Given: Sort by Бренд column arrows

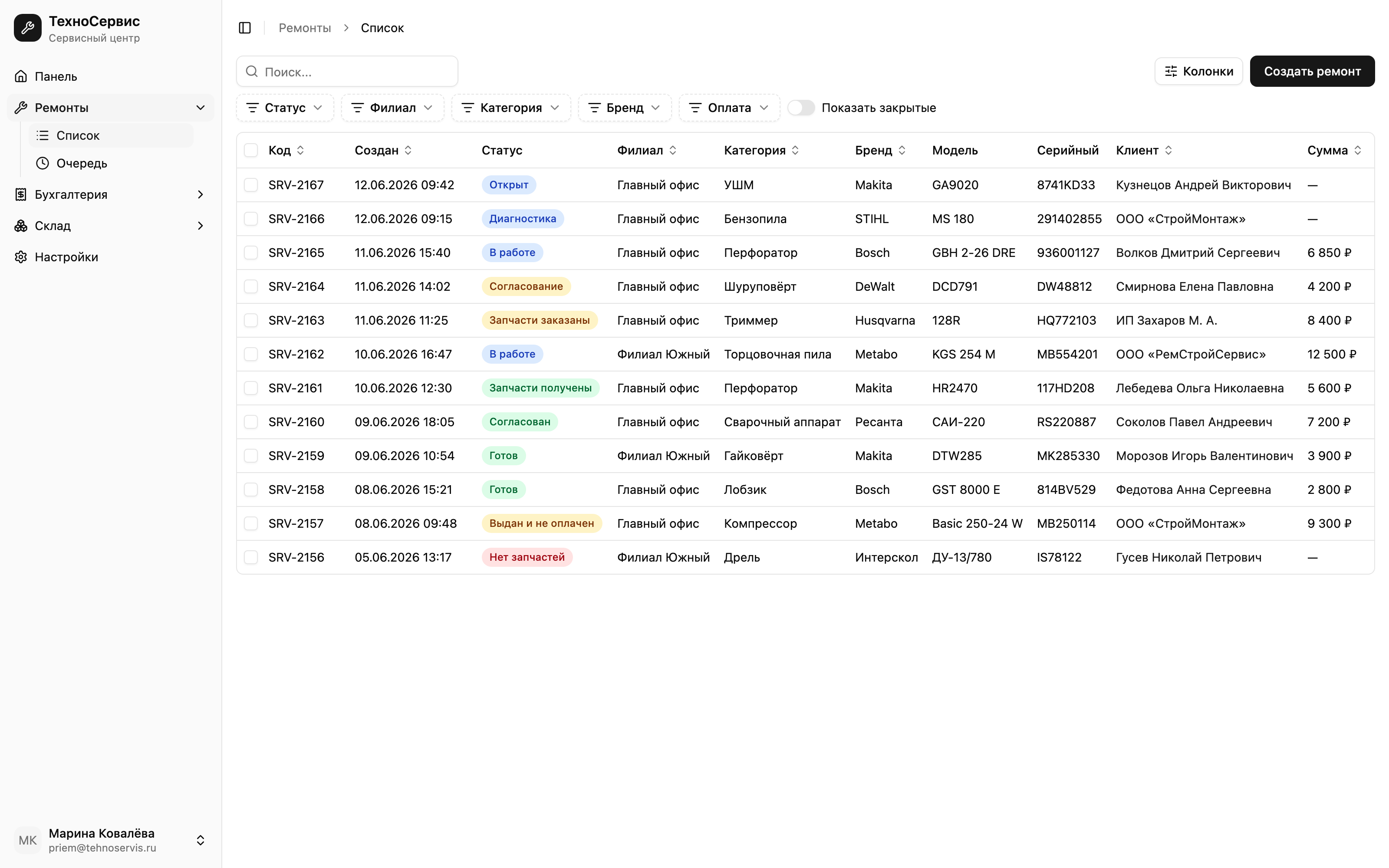Looking at the screenshot, I should [902, 150].
